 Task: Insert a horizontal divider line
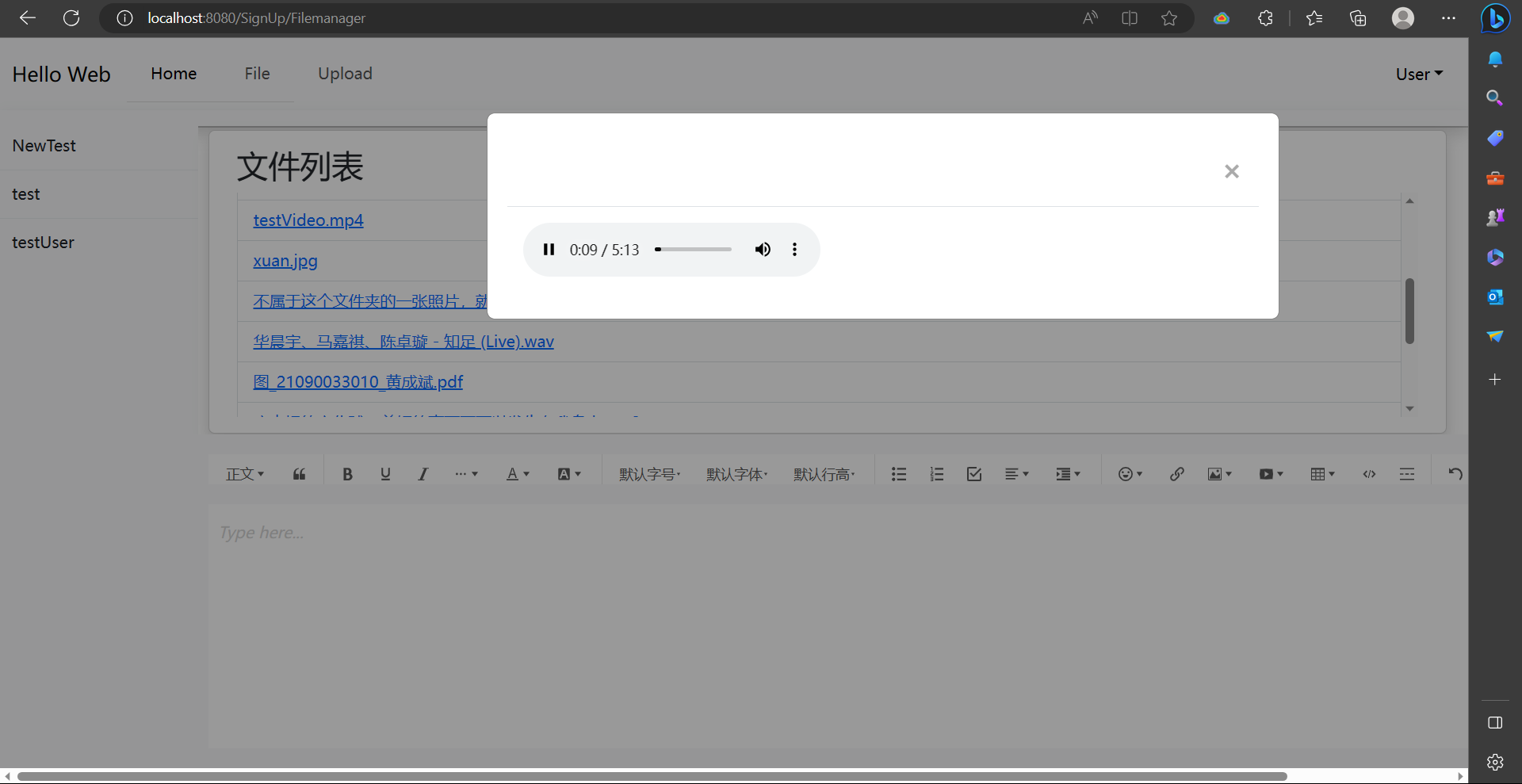(1407, 474)
